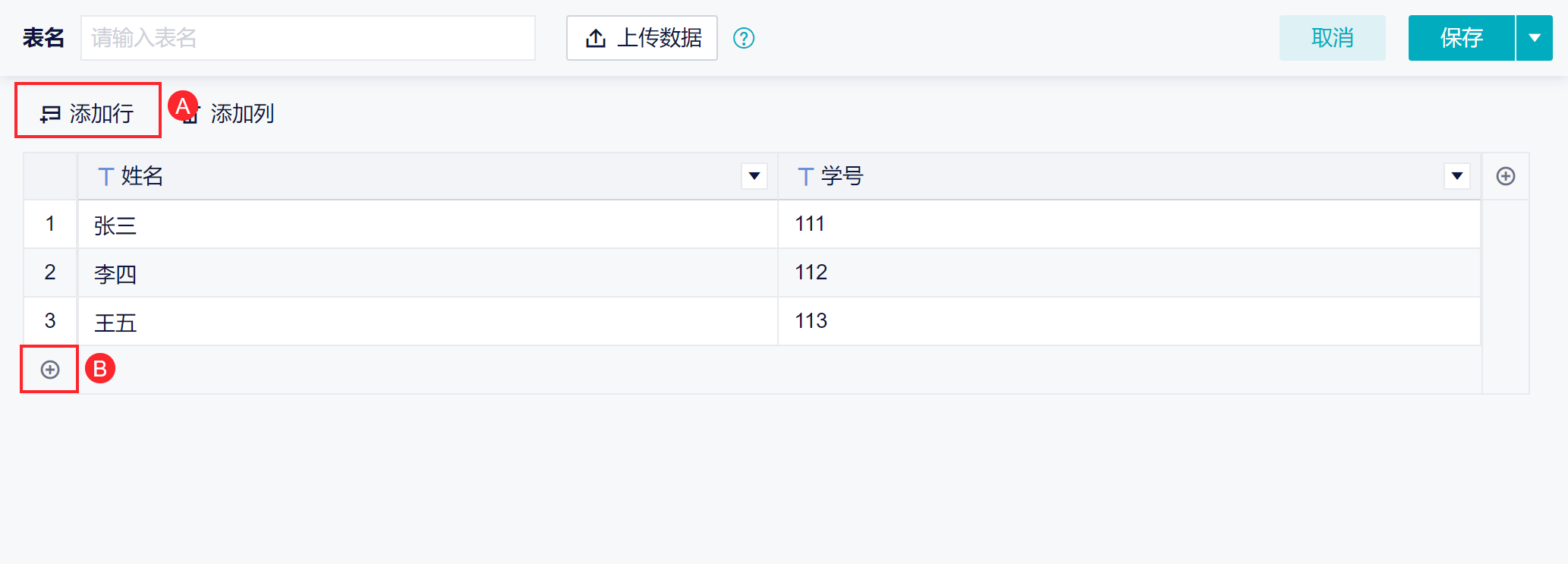
Task: Click the help question mark icon
Action: pos(744,38)
